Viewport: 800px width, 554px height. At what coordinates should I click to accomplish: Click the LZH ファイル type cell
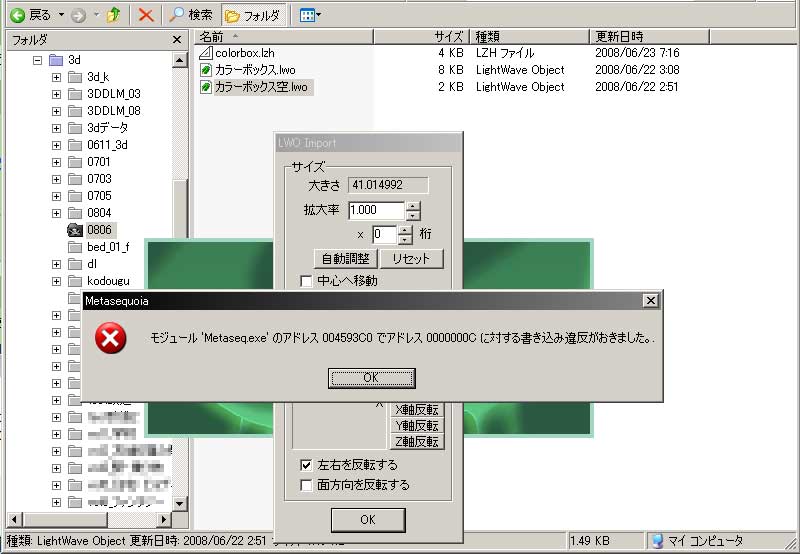(x=505, y=53)
